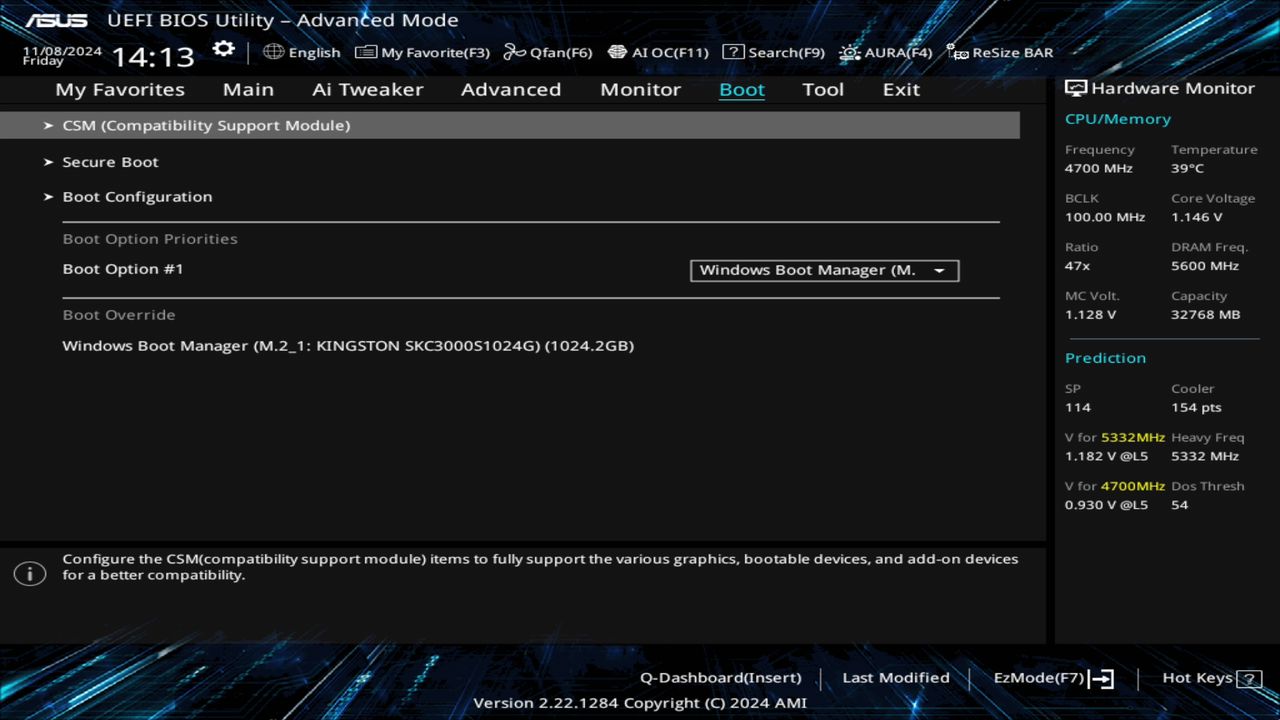Expand CSM (Compatibility Support Module) submenu

click(x=206, y=126)
